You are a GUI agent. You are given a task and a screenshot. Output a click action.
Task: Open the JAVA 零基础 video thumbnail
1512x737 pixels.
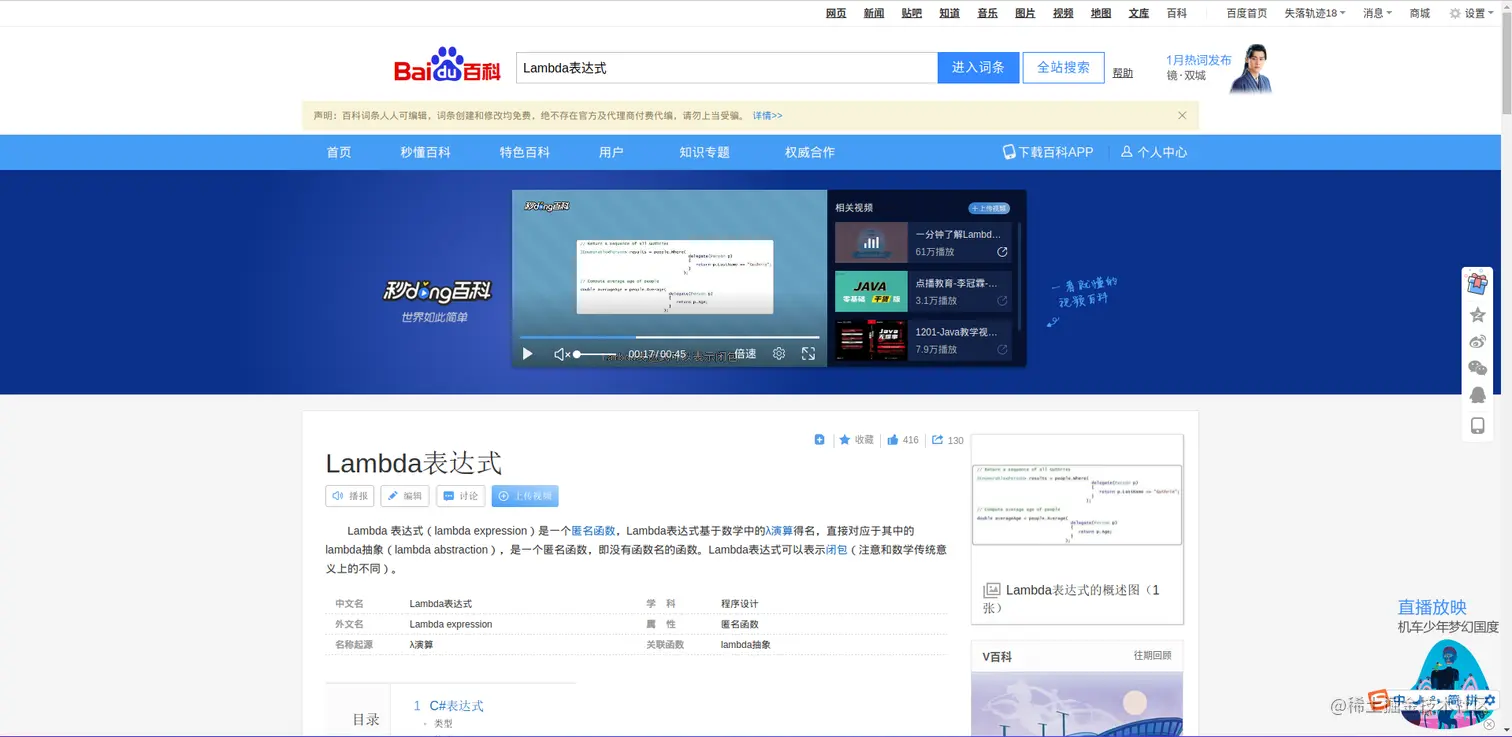(x=871, y=292)
